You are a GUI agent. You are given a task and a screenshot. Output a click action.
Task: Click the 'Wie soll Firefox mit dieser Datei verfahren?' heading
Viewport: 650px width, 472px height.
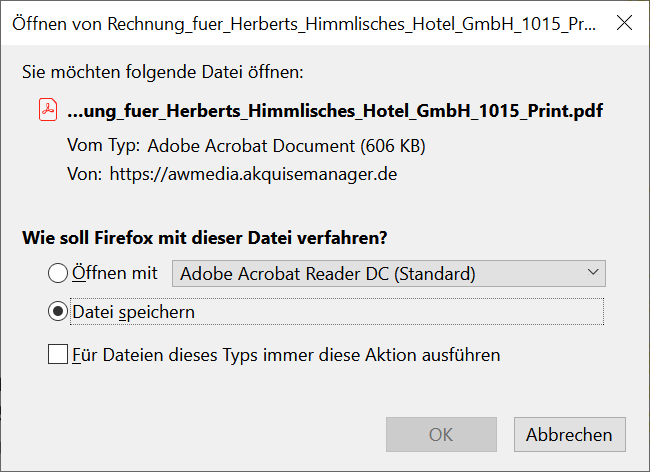[x=205, y=238]
